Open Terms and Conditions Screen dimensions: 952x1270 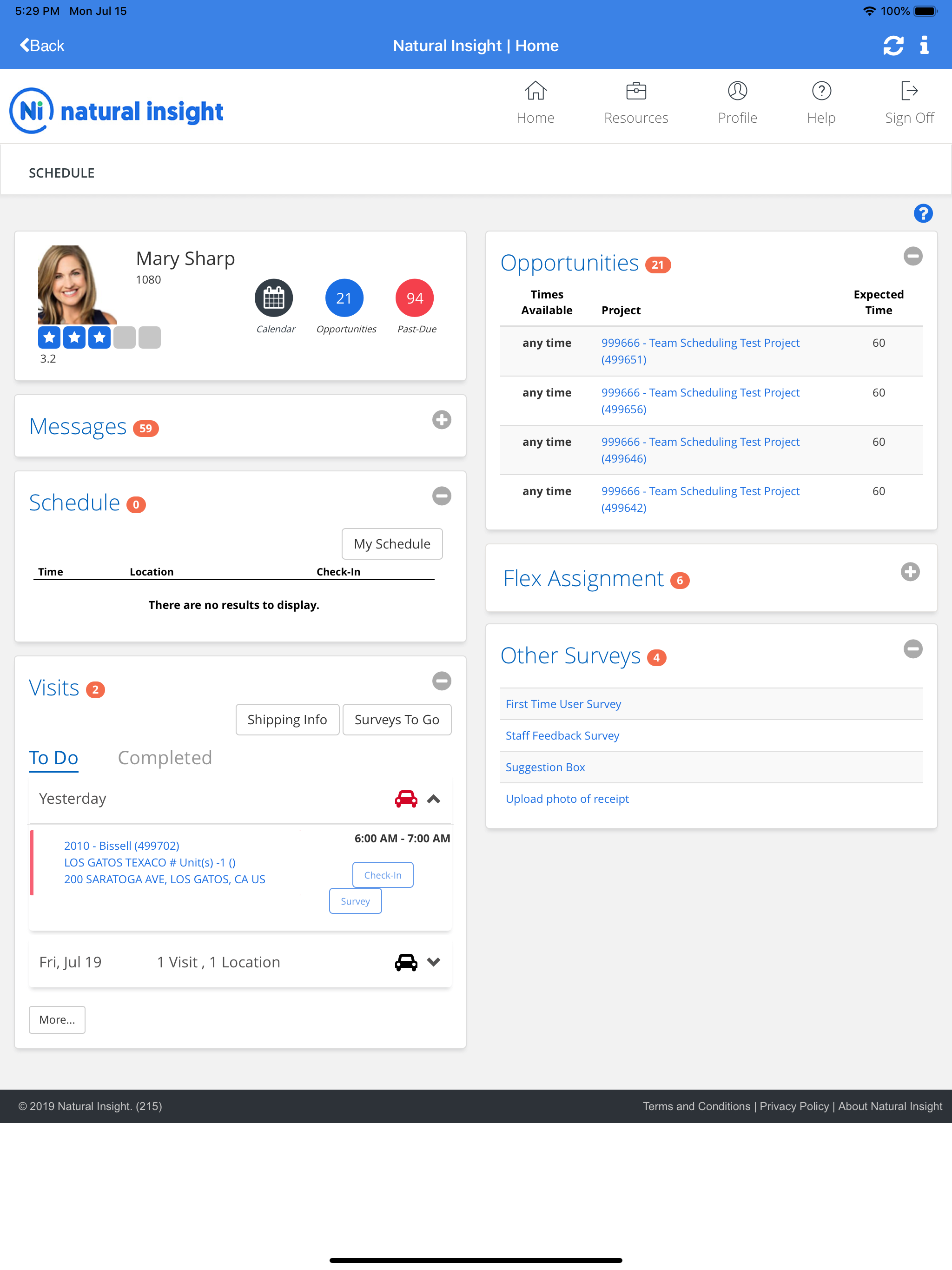coord(696,1106)
